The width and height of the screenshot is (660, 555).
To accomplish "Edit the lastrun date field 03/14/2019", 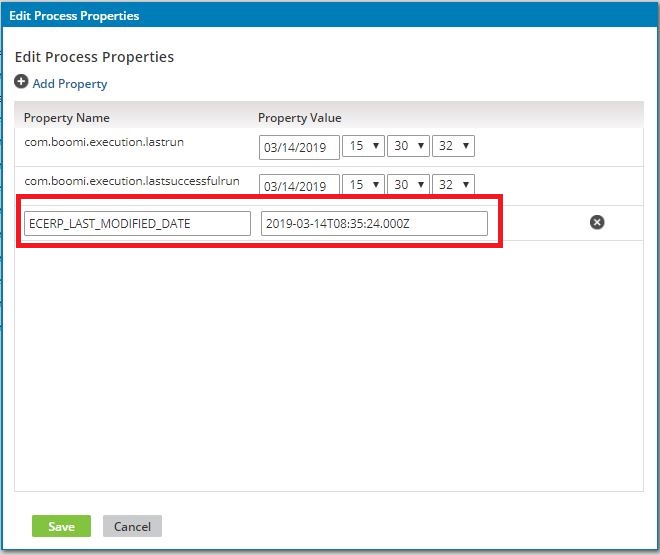I will 299,147.
